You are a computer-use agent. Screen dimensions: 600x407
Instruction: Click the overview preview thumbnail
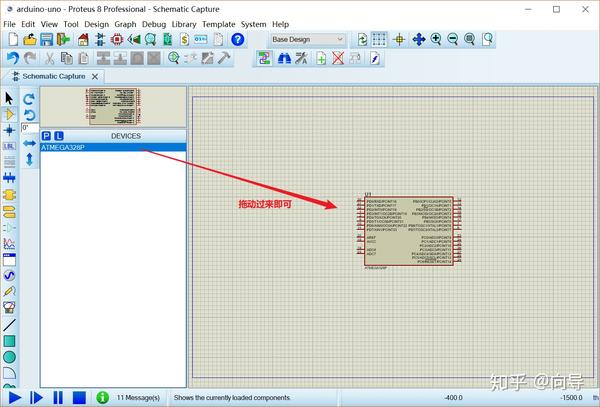pos(113,107)
